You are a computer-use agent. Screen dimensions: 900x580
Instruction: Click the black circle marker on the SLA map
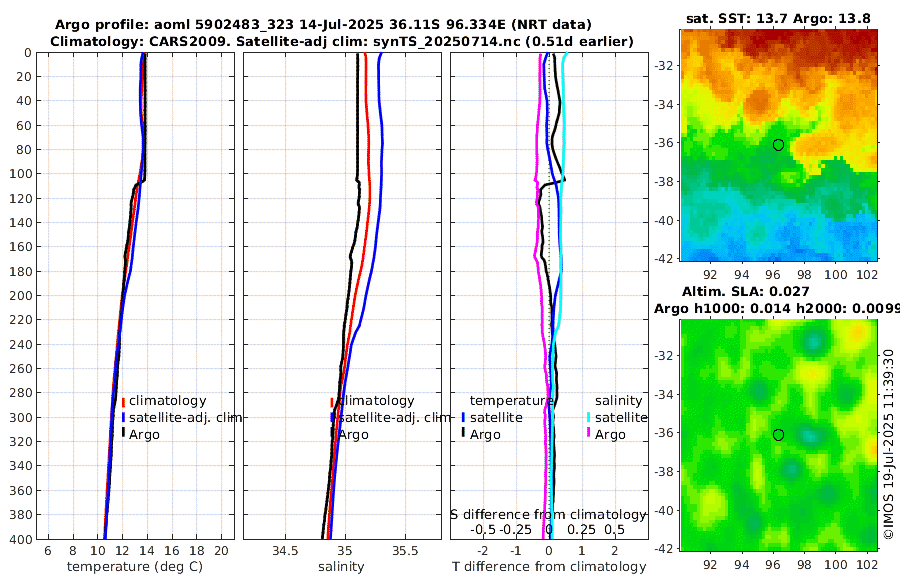point(778,435)
